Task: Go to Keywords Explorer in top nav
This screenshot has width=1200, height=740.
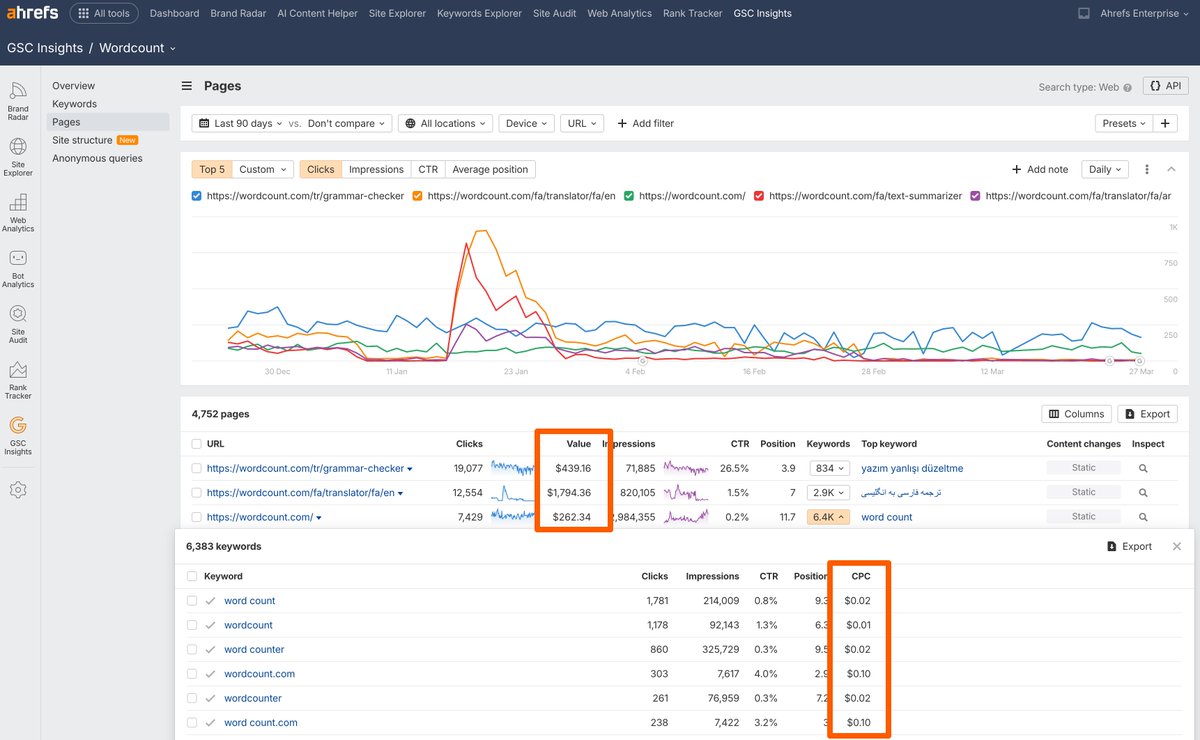Action: pyautogui.click(x=479, y=13)
